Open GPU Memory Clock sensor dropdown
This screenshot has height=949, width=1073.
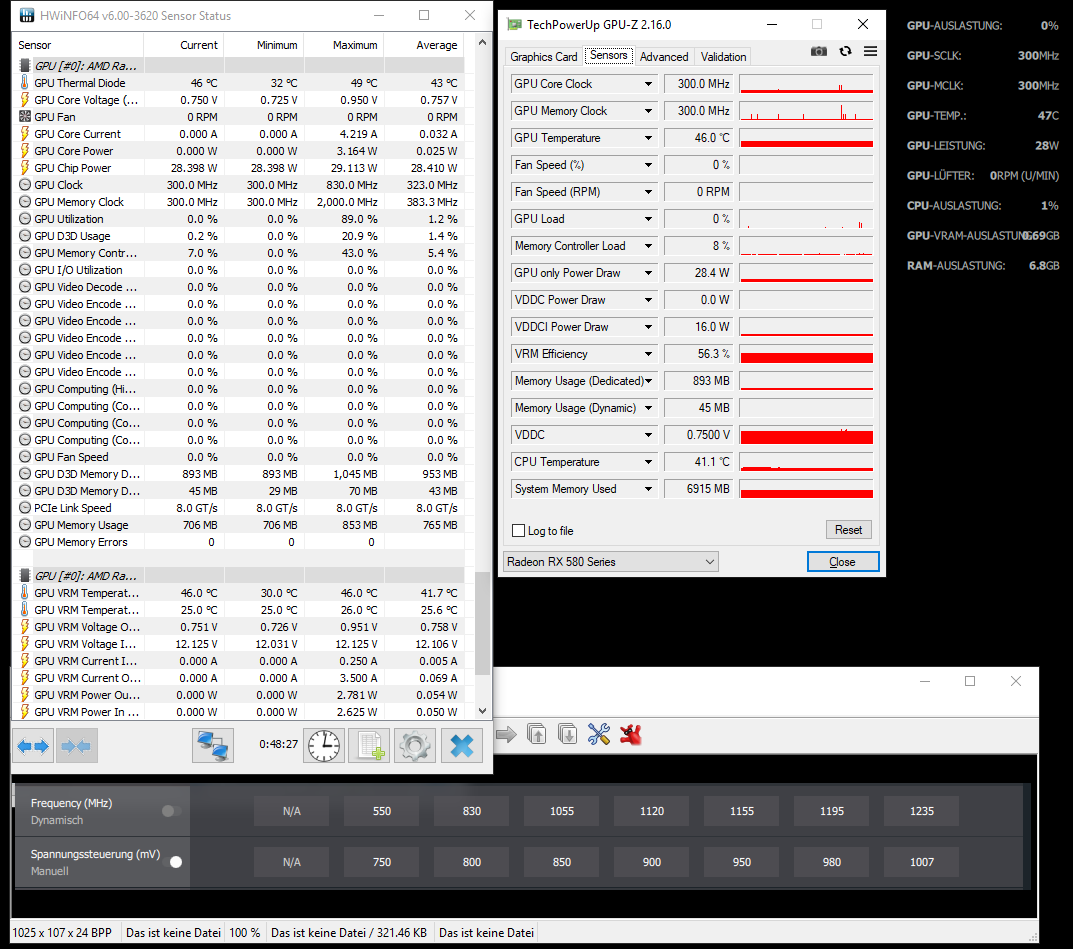click(648, 111)
